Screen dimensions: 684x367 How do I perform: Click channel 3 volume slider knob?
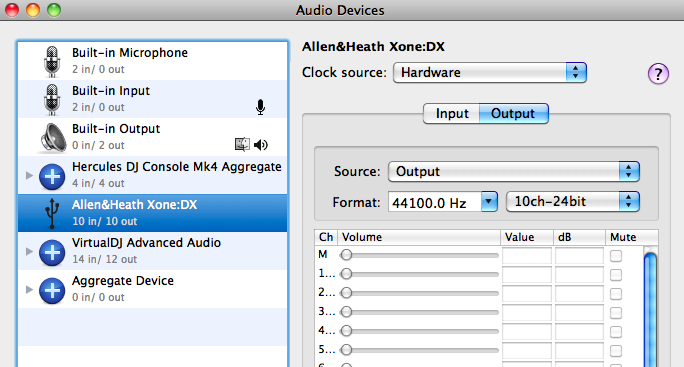346,312
